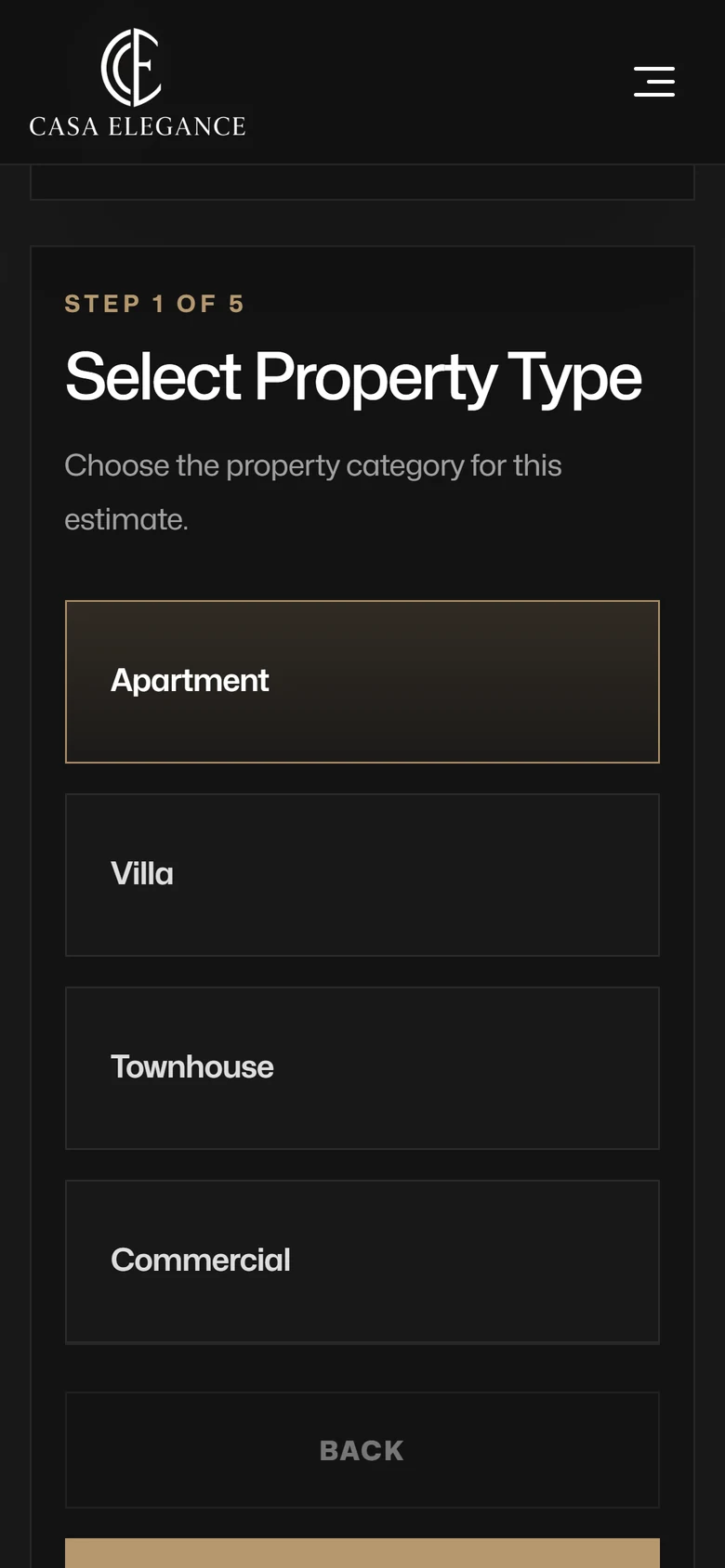Viewport: 725px width, 1568px height.
Task: Click the word estimate in the description
Action: 126,519
